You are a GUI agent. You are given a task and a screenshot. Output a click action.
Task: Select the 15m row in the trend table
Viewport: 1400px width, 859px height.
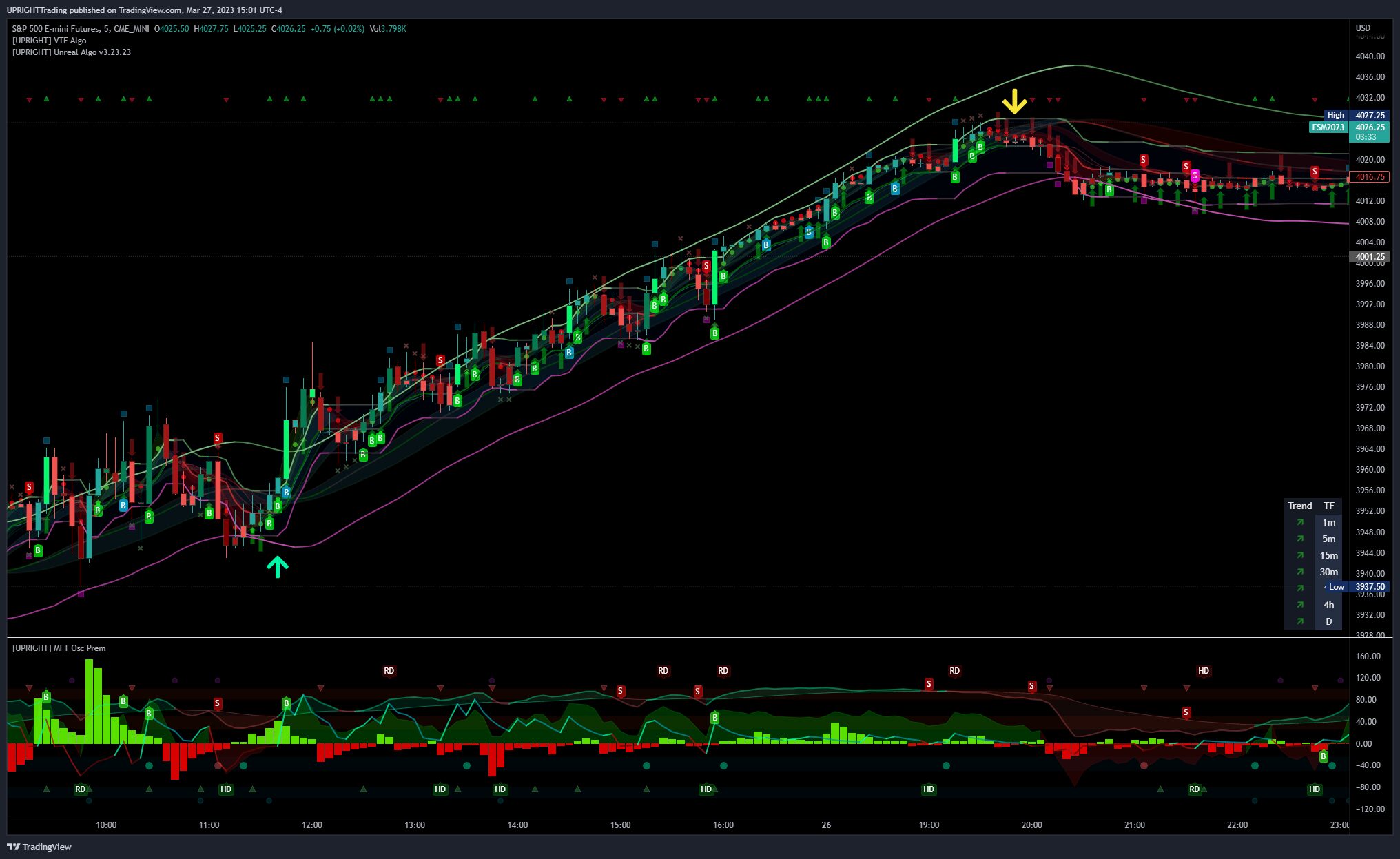1328,555
